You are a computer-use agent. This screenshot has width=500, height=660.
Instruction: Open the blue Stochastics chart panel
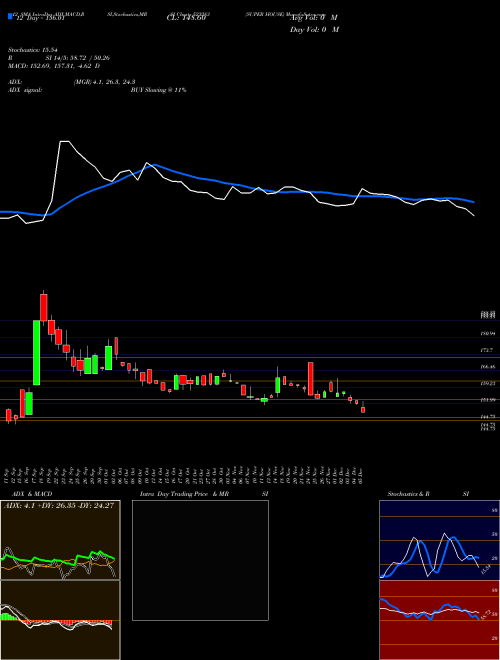click(439, 540)
